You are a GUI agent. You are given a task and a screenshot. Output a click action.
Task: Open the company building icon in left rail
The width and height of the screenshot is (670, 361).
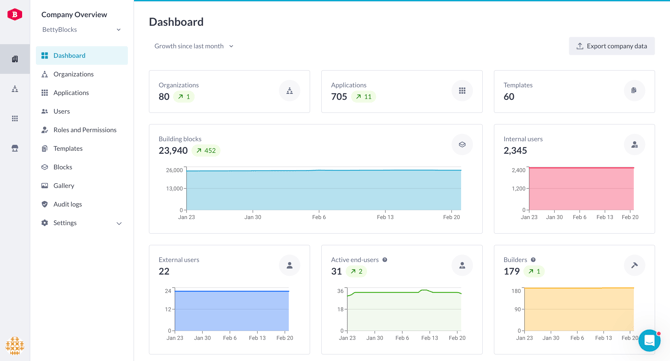click(15, 59)
